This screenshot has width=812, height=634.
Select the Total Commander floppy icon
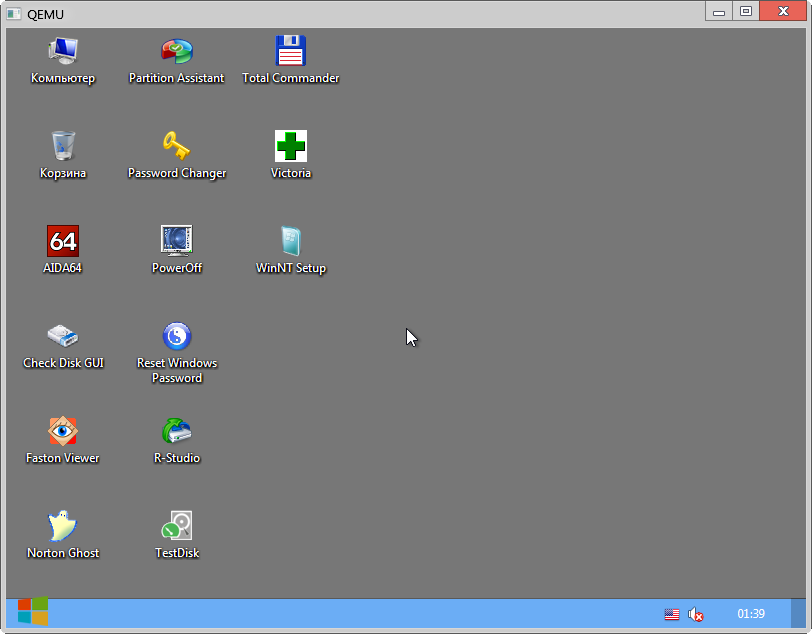pyautogui.click(x=291, y=51)
